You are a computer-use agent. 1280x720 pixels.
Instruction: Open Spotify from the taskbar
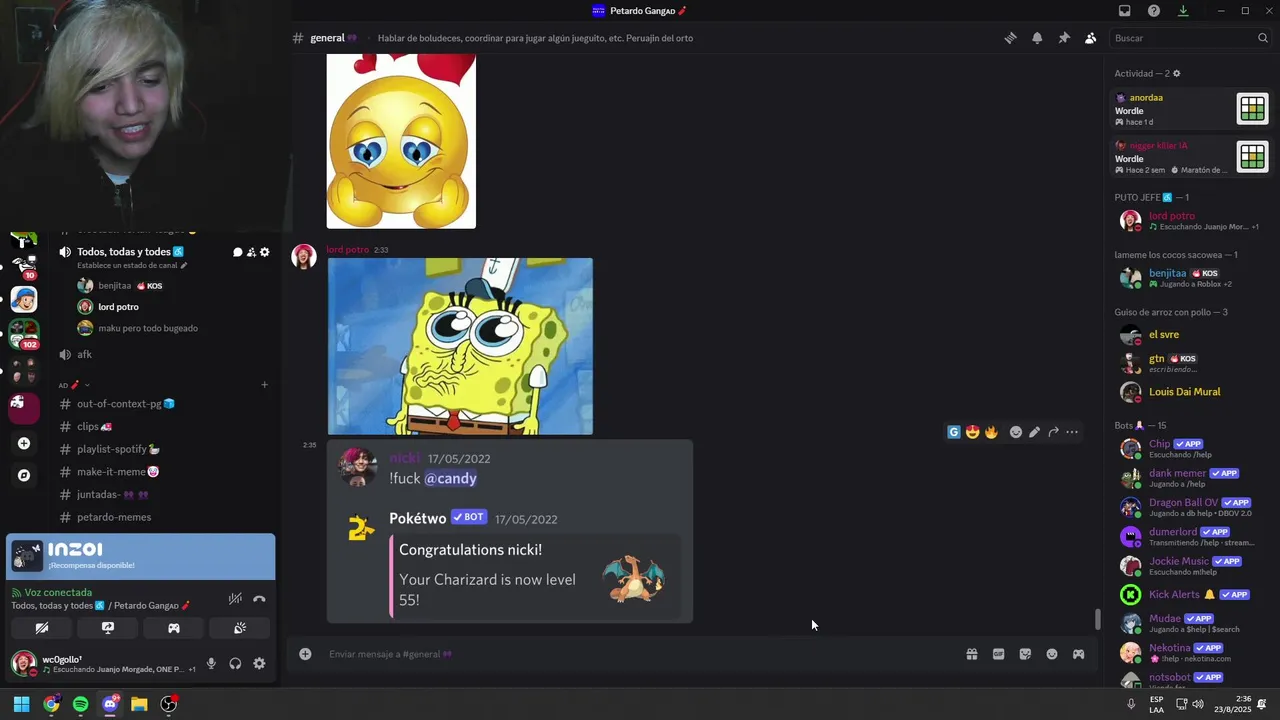[x=81, y=704]
